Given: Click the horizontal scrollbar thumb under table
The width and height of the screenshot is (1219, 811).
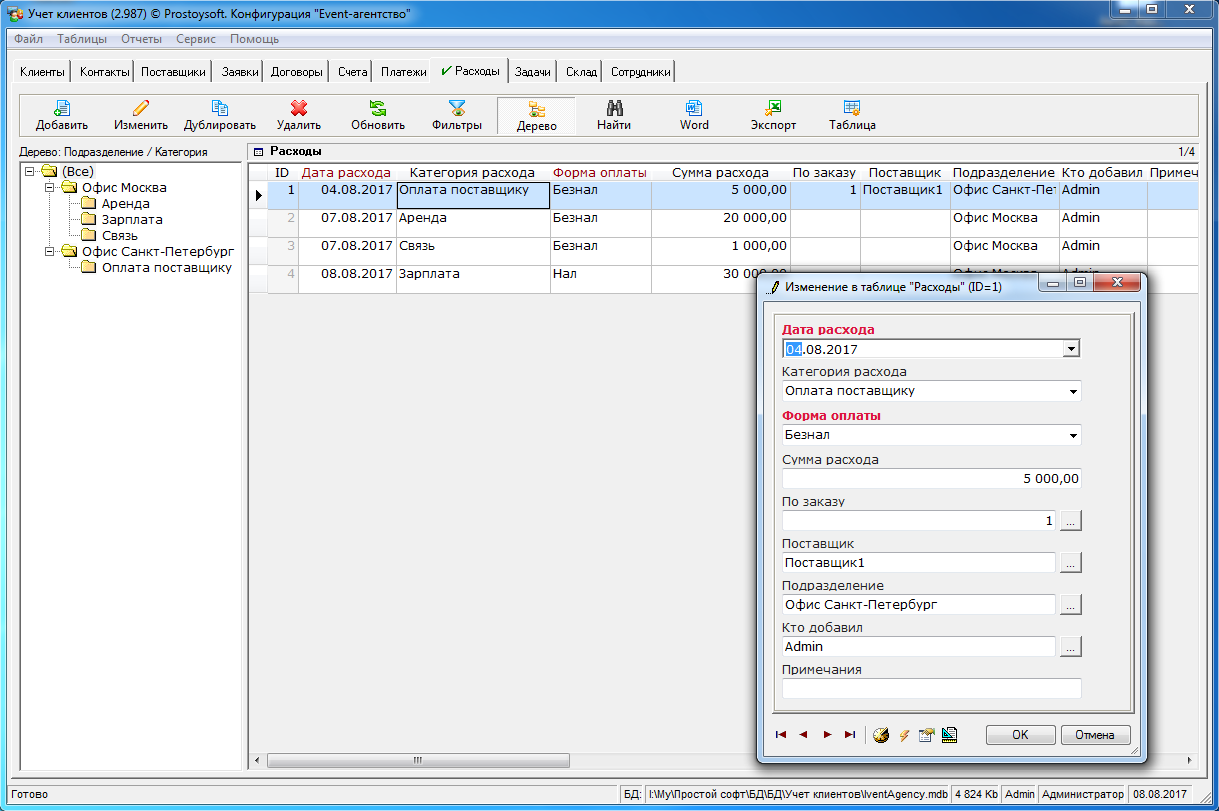Looking at the screenshot, I should [417, 761].
